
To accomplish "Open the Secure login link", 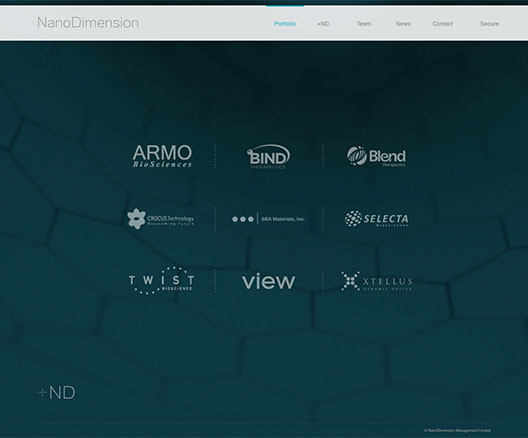I will tap(489, 24).
